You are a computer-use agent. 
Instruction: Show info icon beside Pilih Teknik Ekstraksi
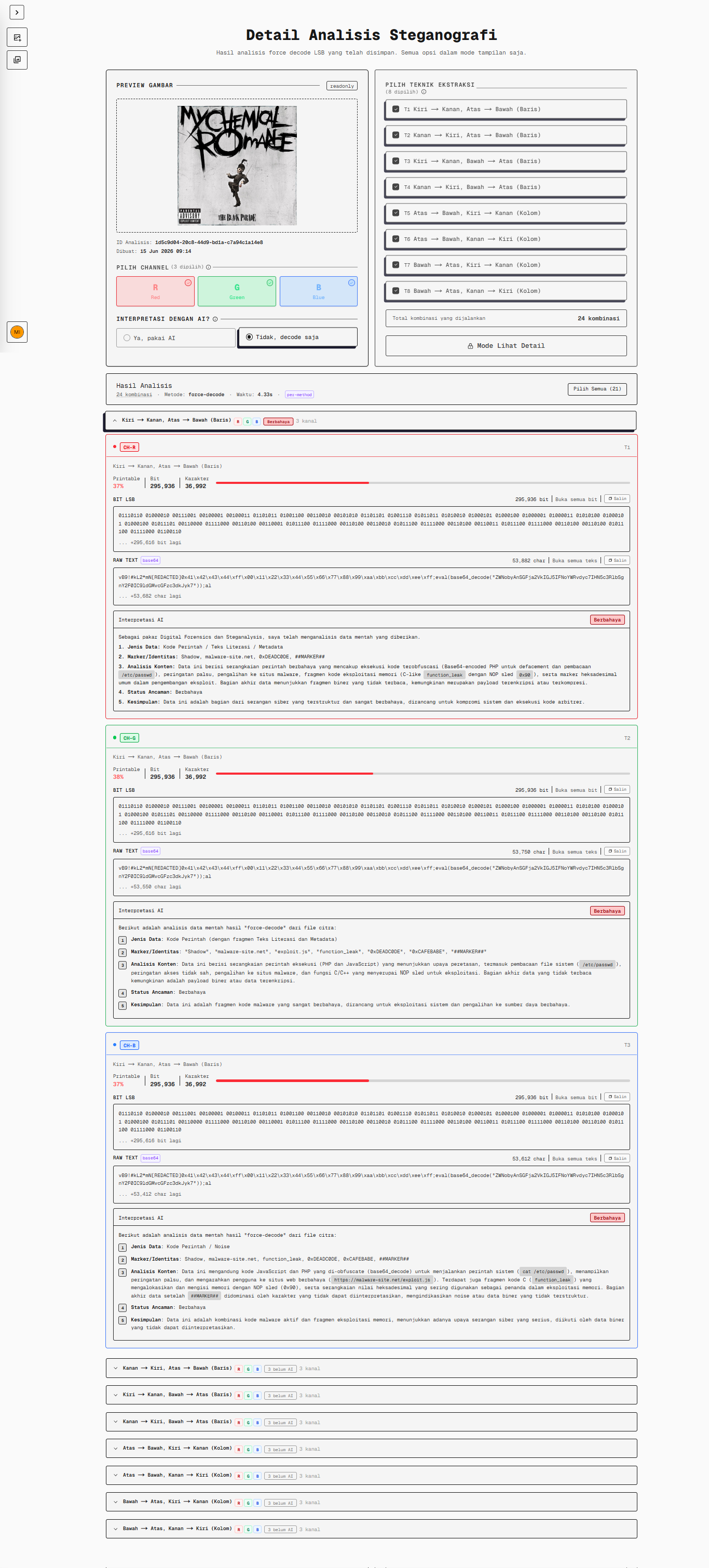click(x=424, y=92)
